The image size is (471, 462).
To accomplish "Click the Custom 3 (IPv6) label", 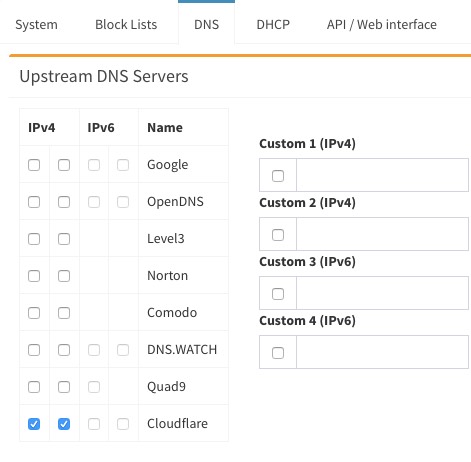I will (x=307, y=262).
